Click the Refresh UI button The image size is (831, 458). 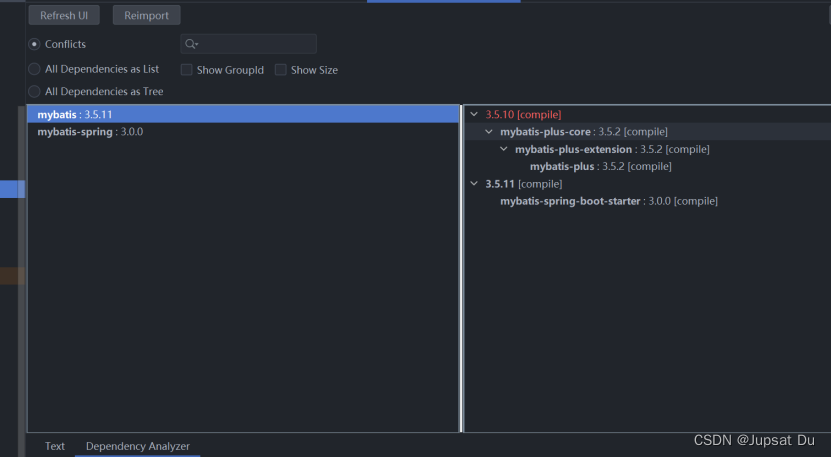click(x=64, y=15)
